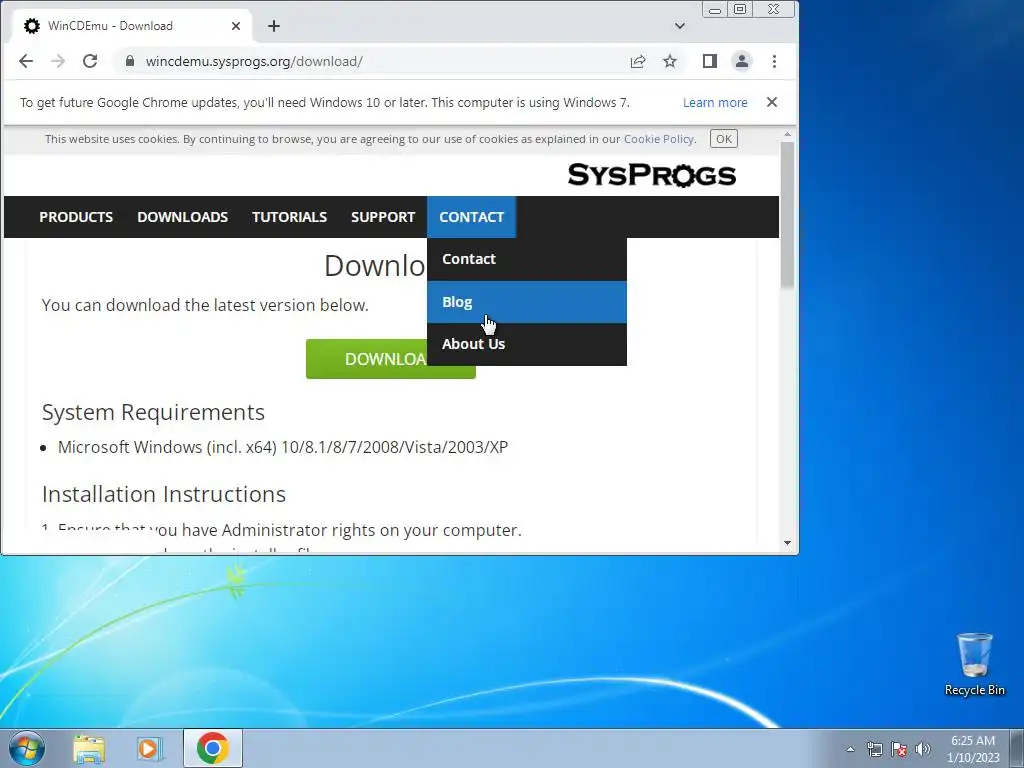The width and height of the screenshot is (1024, 768).
Task: Click the browser forward arrow
Action: click(57, 61)
